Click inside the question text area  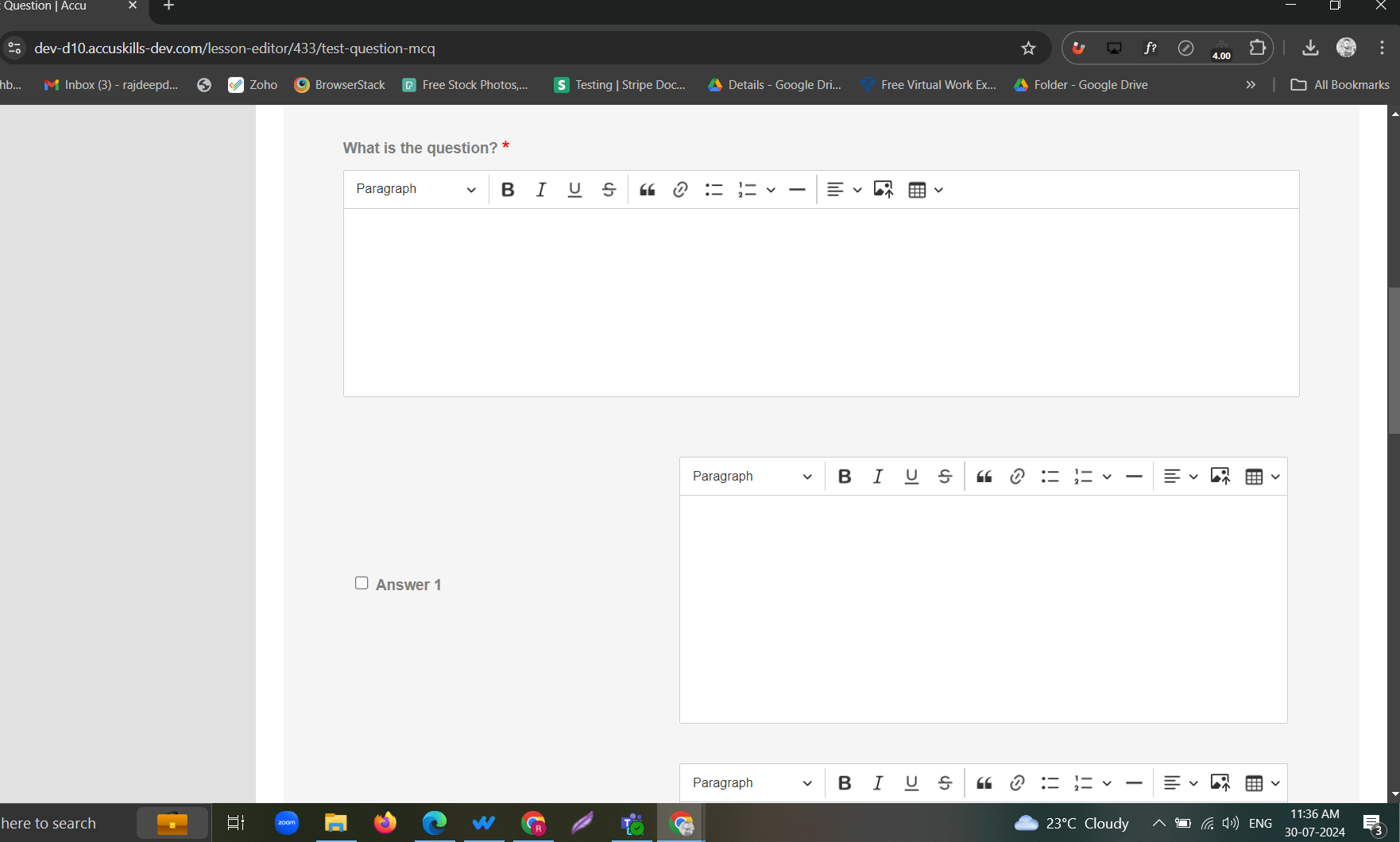click(x=821, y=302)
